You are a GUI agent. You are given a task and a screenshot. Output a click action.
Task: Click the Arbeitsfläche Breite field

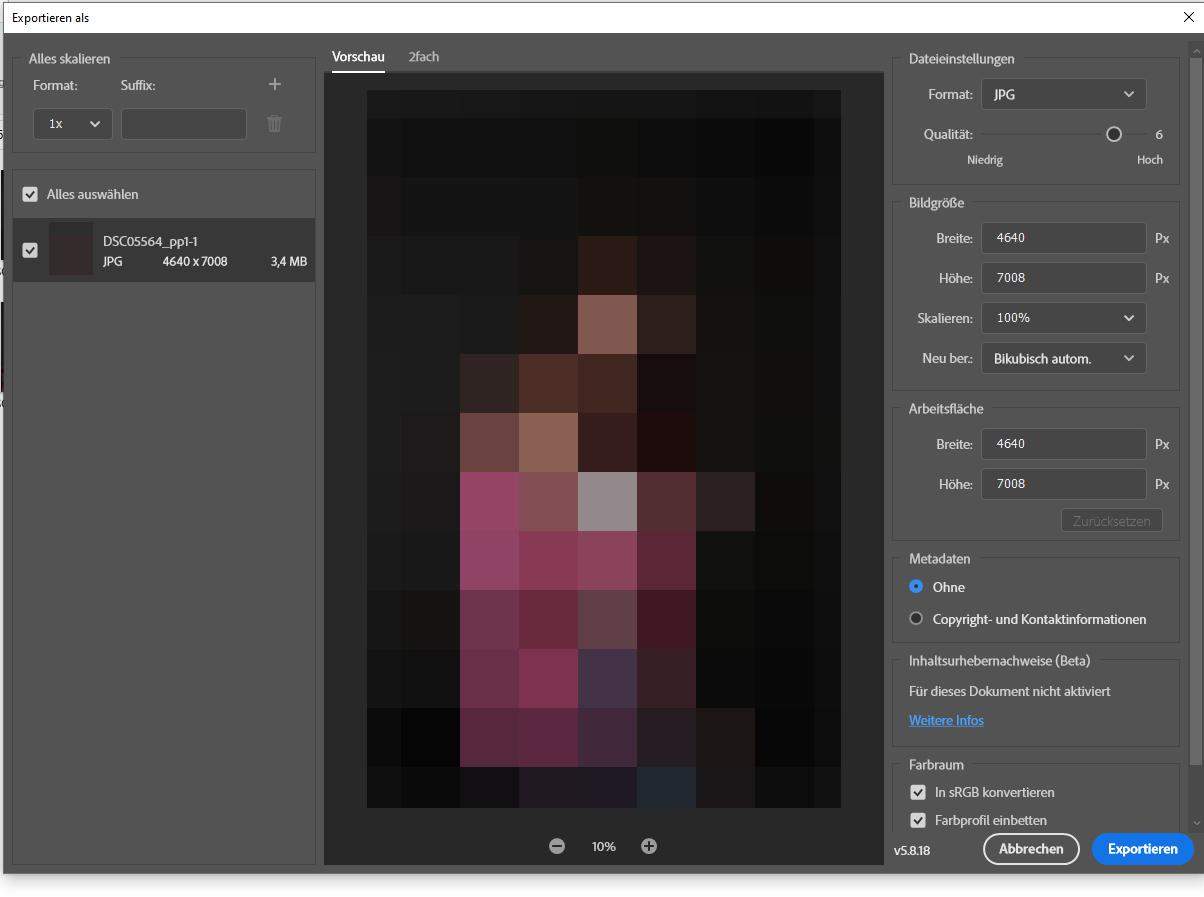tap(1064, 444)
